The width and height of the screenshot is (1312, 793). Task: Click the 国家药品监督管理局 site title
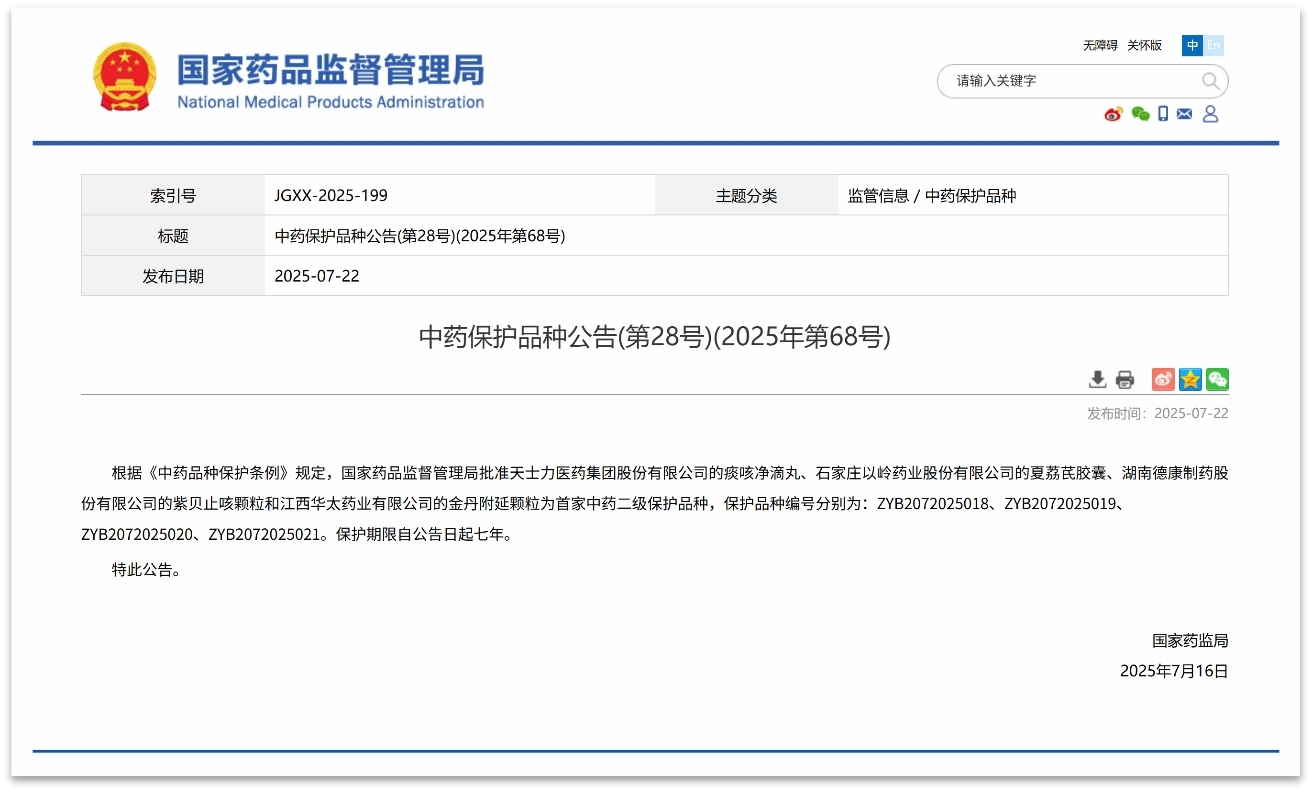click(x=331, y=71)
